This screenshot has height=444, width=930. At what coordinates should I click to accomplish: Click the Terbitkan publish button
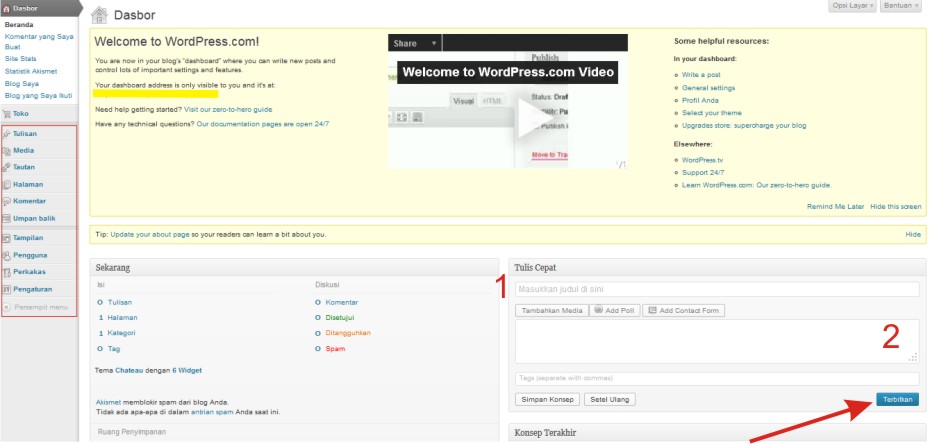pos(897,399)
